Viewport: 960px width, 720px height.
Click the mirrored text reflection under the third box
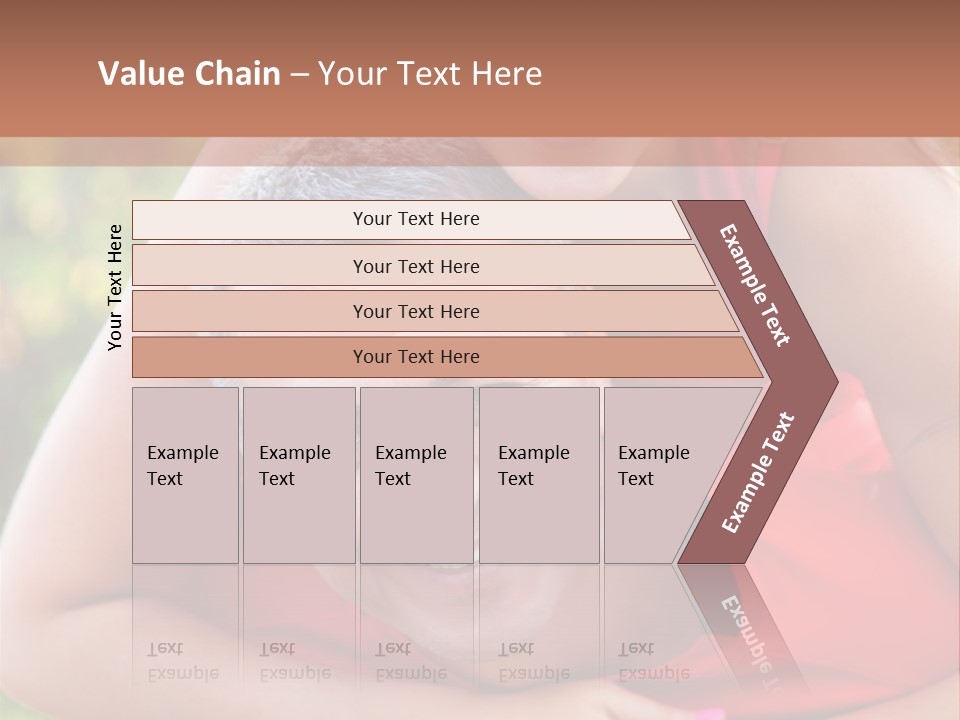pyautogui.click(x=410, y=660)
